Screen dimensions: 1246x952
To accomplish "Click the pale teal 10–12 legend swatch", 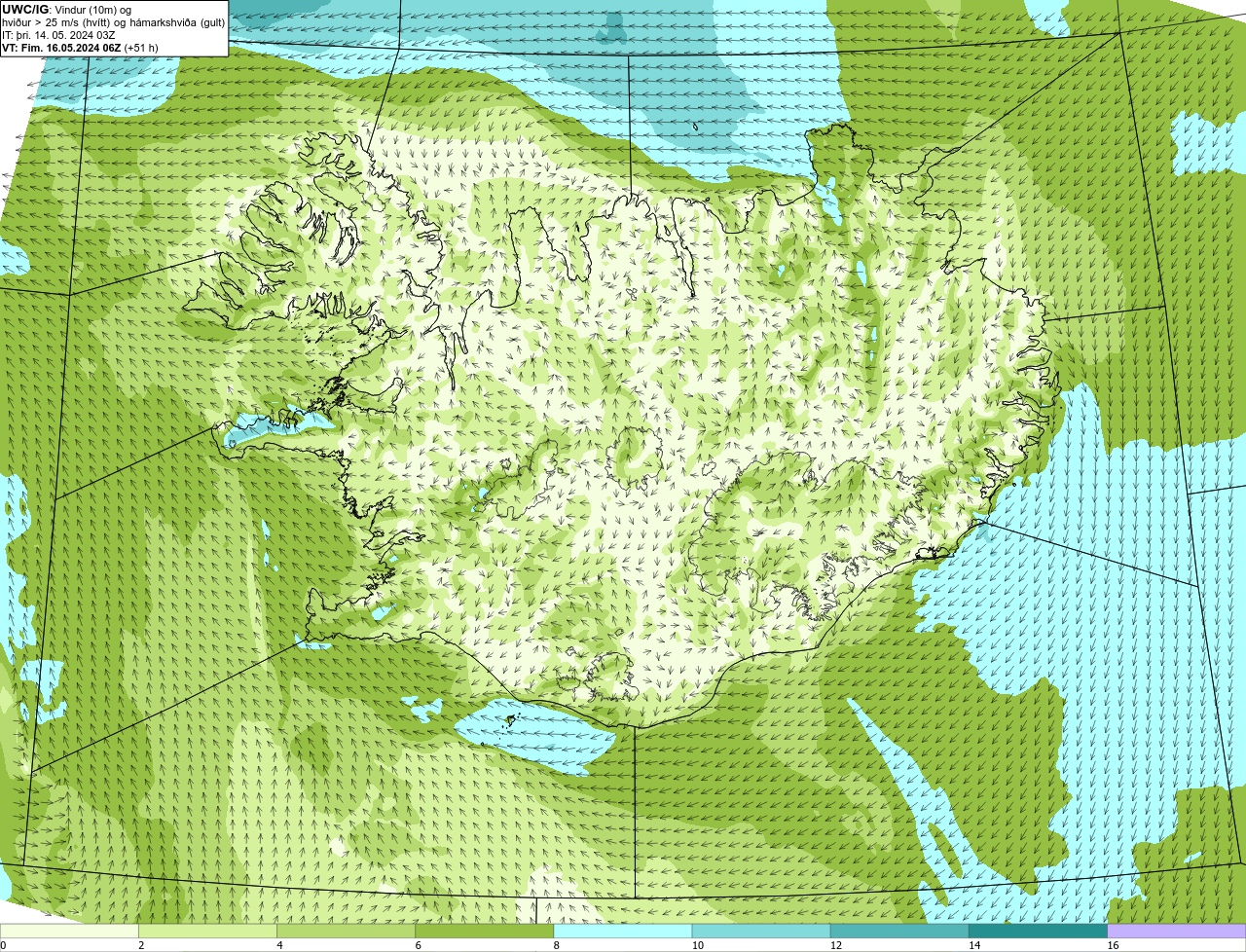I will coord(761,931).
